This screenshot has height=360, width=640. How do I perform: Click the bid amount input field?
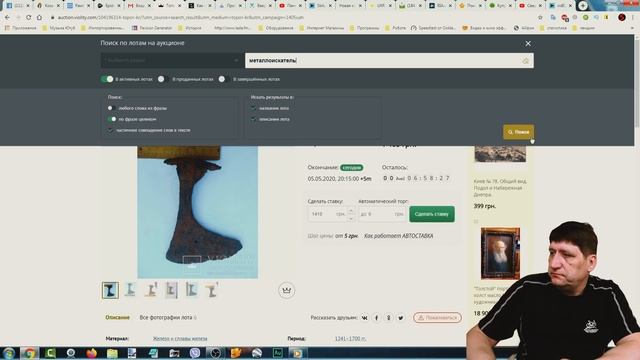pos(327,214)
